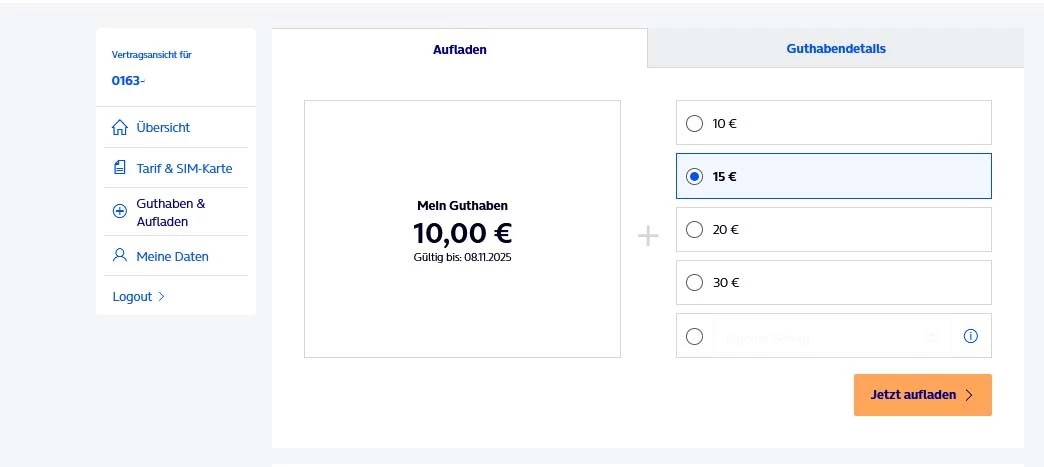The height and width of the screenshot is (467, 1044).
Task: Click the Mein Guthaben balance card
Action: pyautogui.click(x=462, y=228)
